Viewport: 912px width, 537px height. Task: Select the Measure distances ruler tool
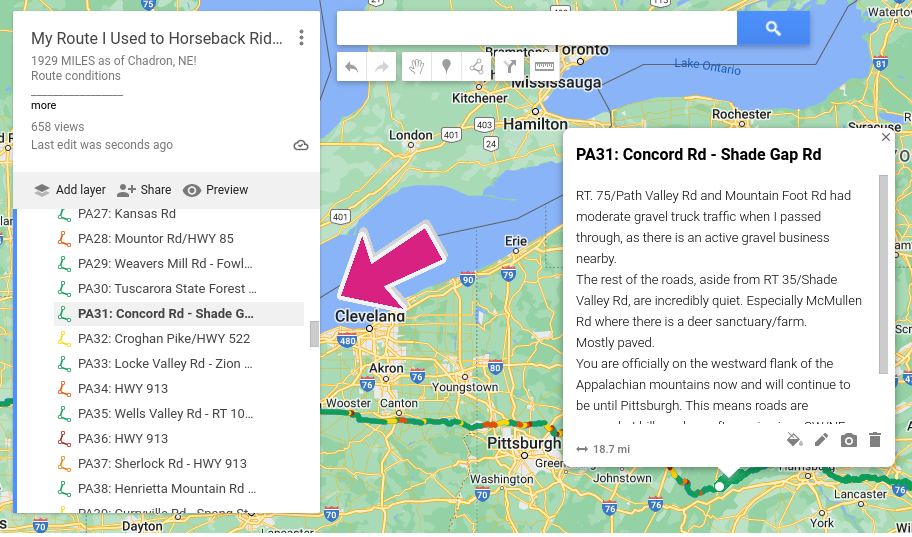pyautogui.click(x=544, y=67)
